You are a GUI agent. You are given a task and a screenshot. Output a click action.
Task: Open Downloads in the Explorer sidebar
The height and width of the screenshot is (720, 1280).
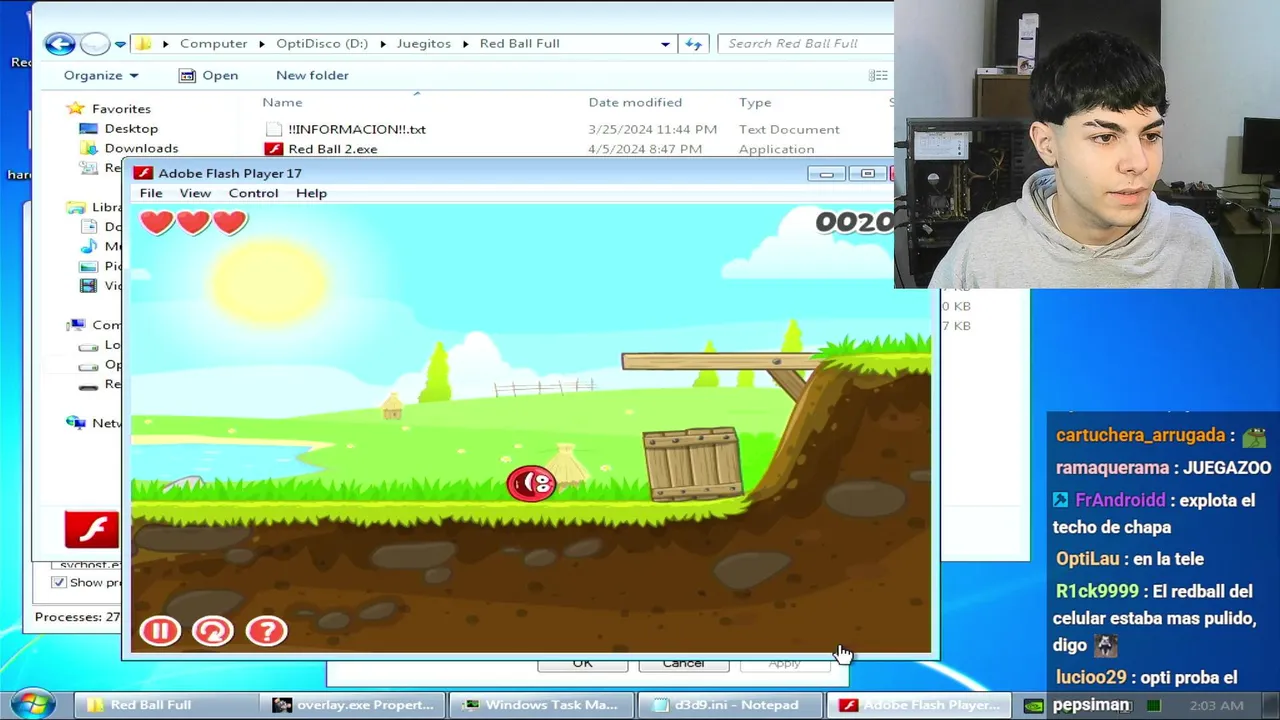pyautogui.click(x=141, y=148)
